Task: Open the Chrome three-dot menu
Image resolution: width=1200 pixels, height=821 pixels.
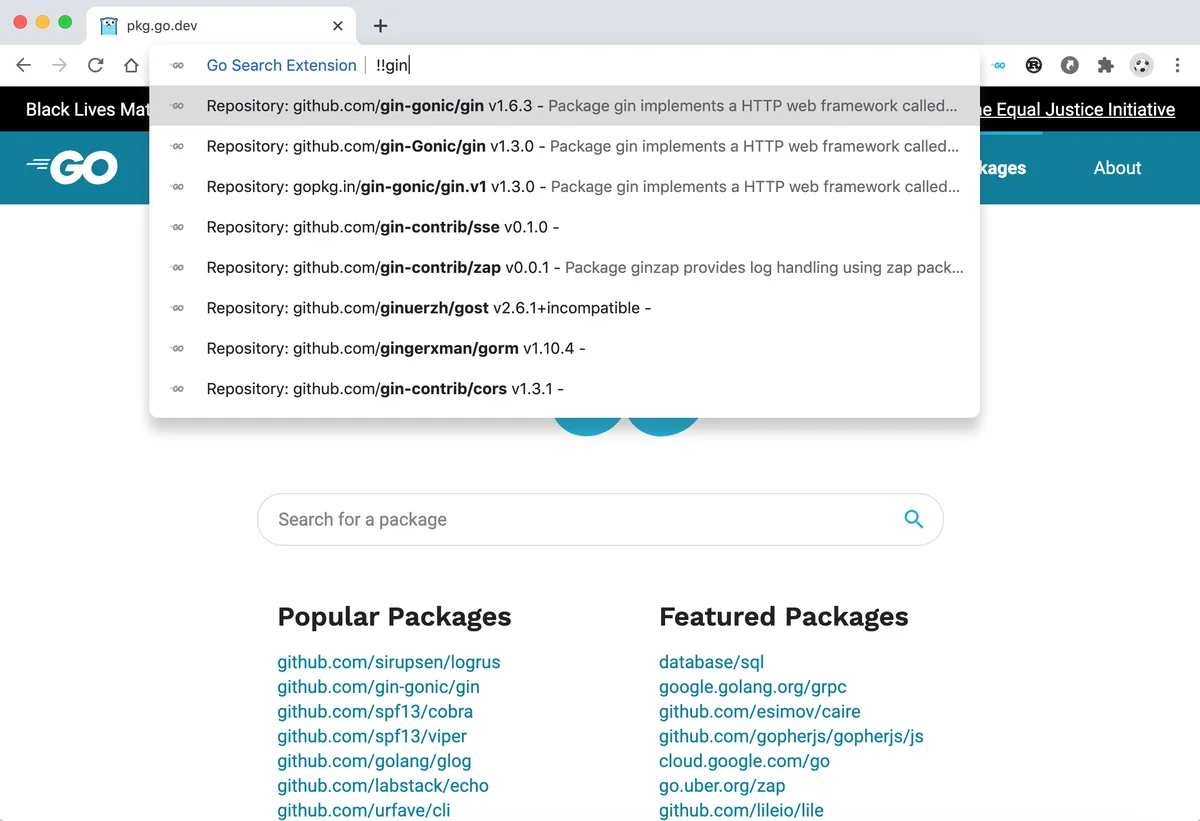Action: click(x=1176, y=66)
